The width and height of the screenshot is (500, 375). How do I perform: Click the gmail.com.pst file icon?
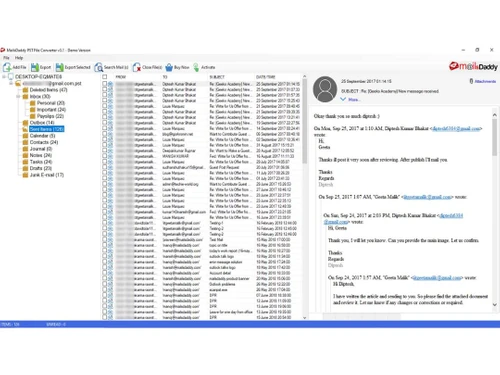18,83
